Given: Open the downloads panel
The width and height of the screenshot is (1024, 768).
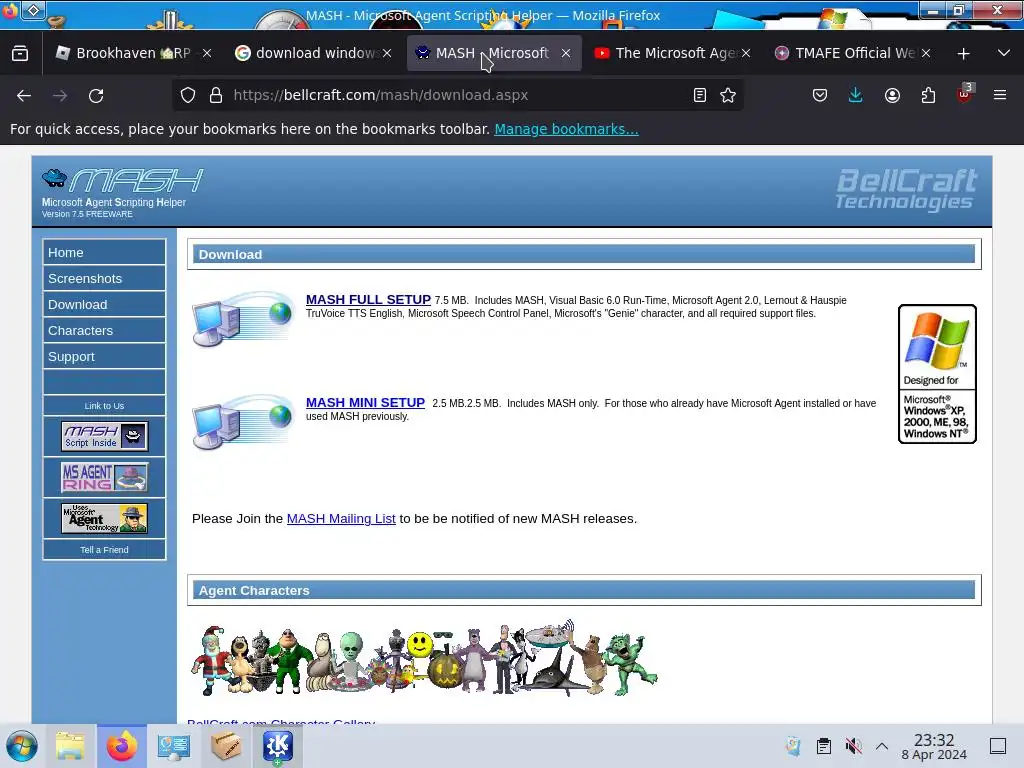Looking at the screenshot, I should pos(856,95).
